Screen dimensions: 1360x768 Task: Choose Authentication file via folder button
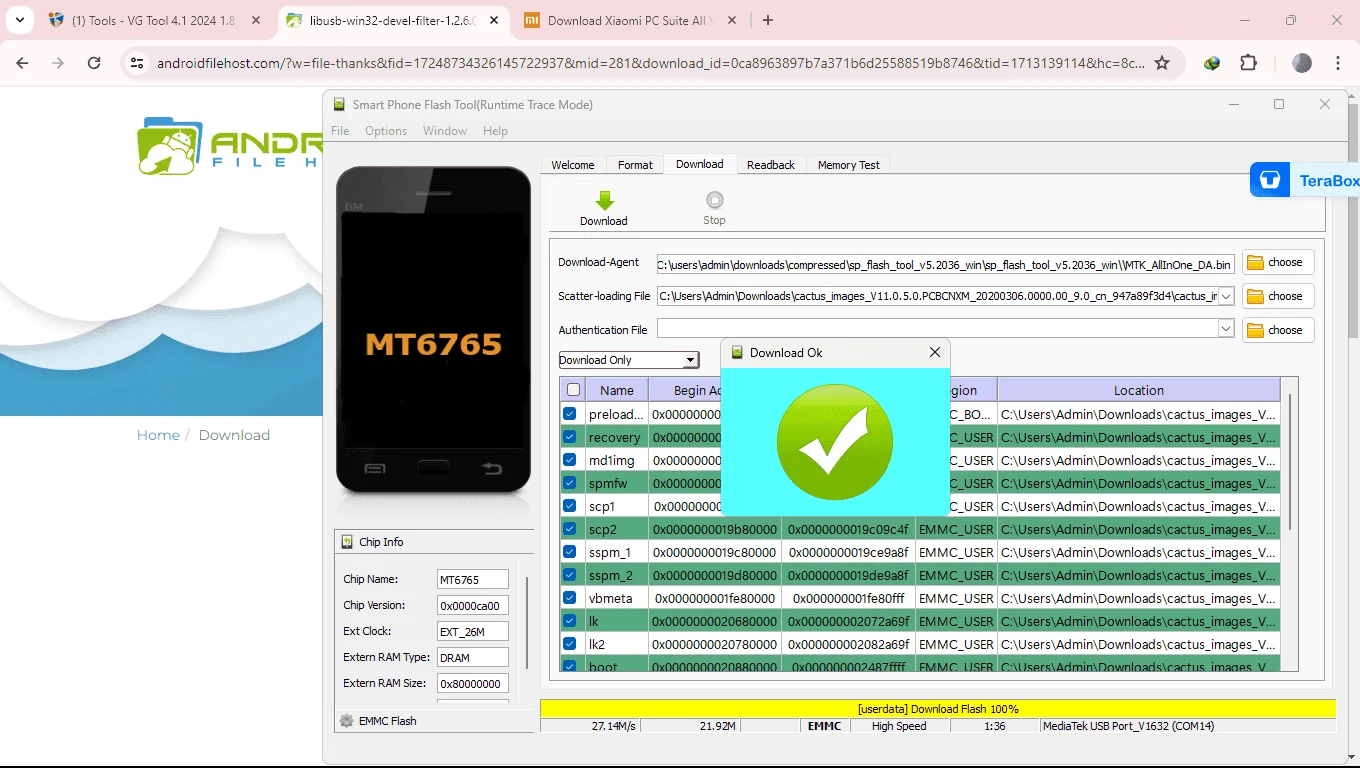click(x=1277, y=330)
